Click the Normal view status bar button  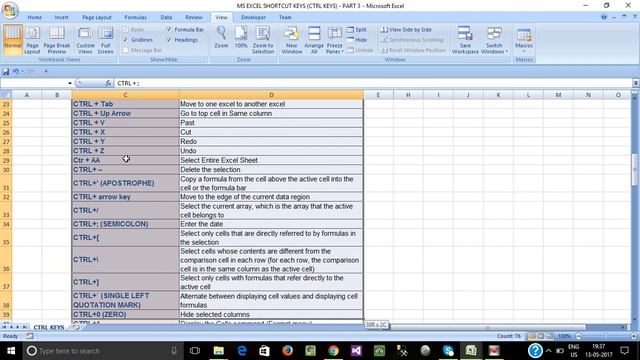coord(532,336)
